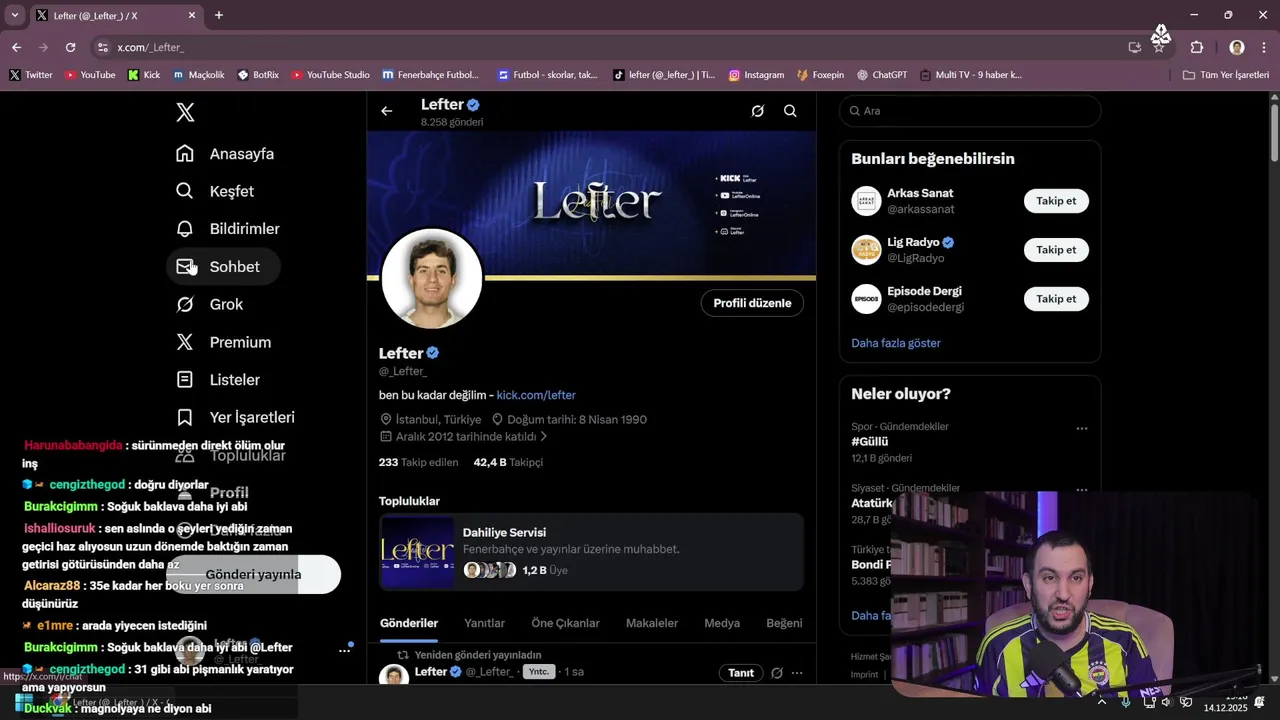The image size is (1280, 720).
Task: Click Daha fazla göster link
Action: click(896, 343)
